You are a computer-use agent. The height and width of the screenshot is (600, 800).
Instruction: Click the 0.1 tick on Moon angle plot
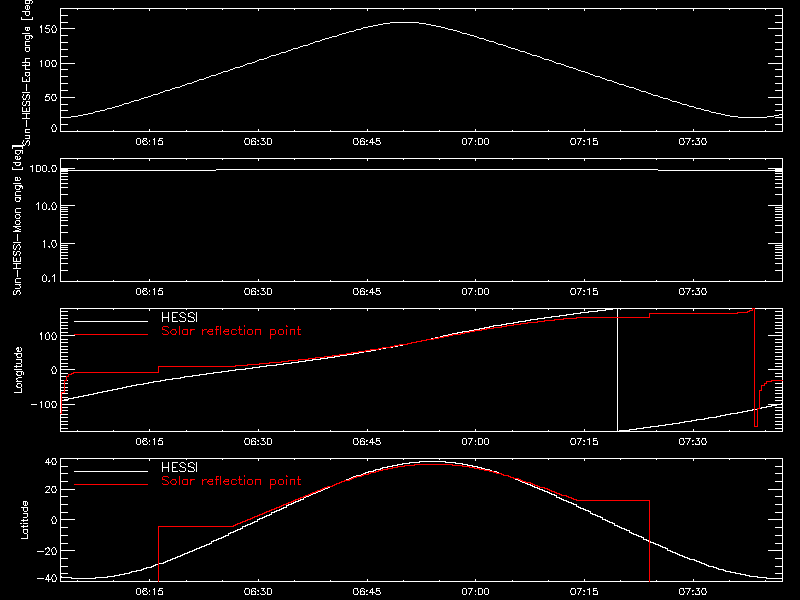49,278
